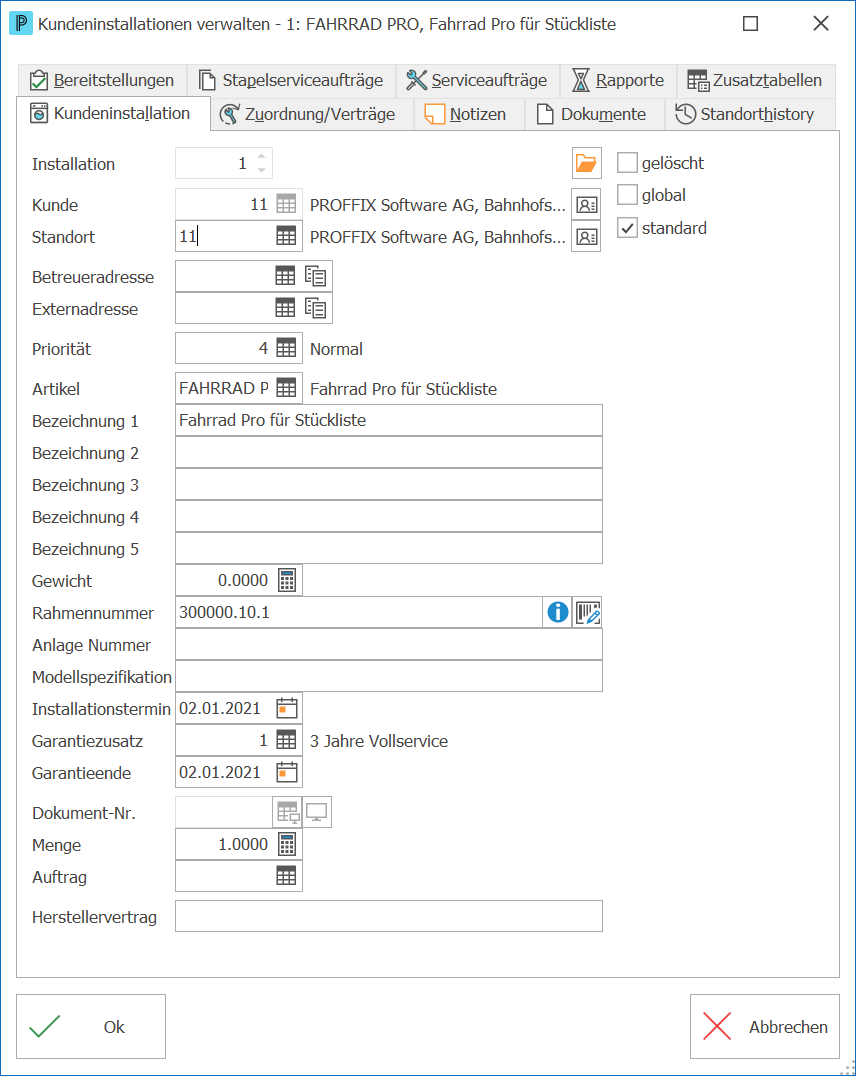
Task: Switch to the Bereitstellungen tab
Action: (x=102, y=80)
